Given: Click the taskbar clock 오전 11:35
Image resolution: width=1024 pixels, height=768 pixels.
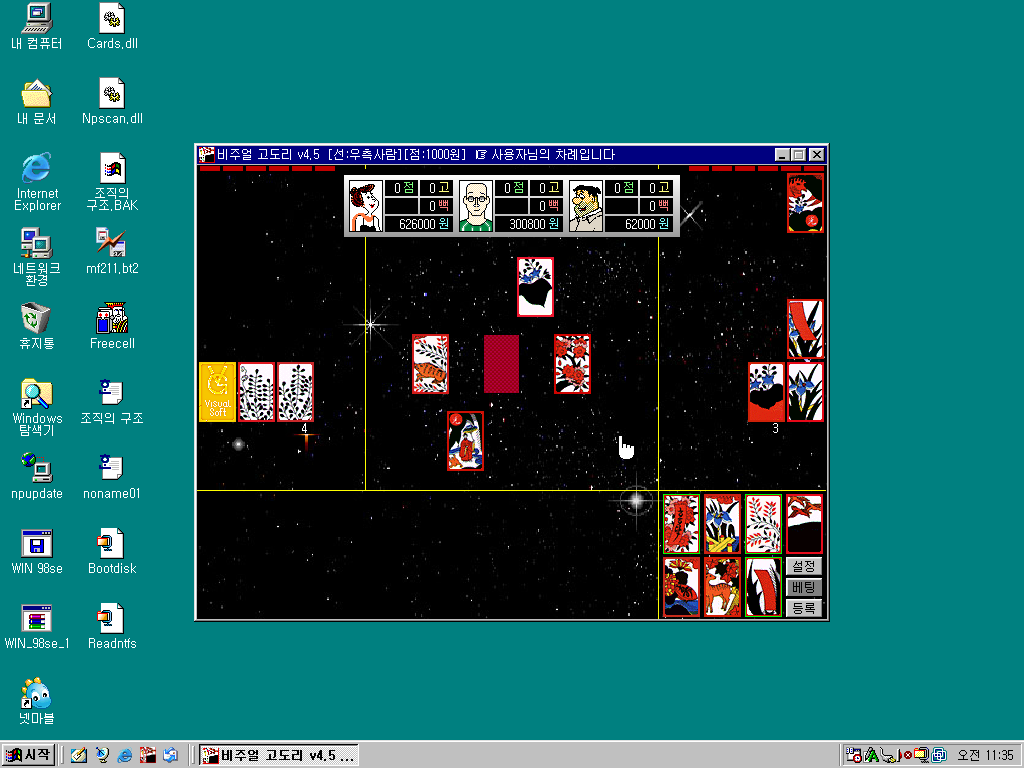Looking at the screenshot, I should pos(985,756).
